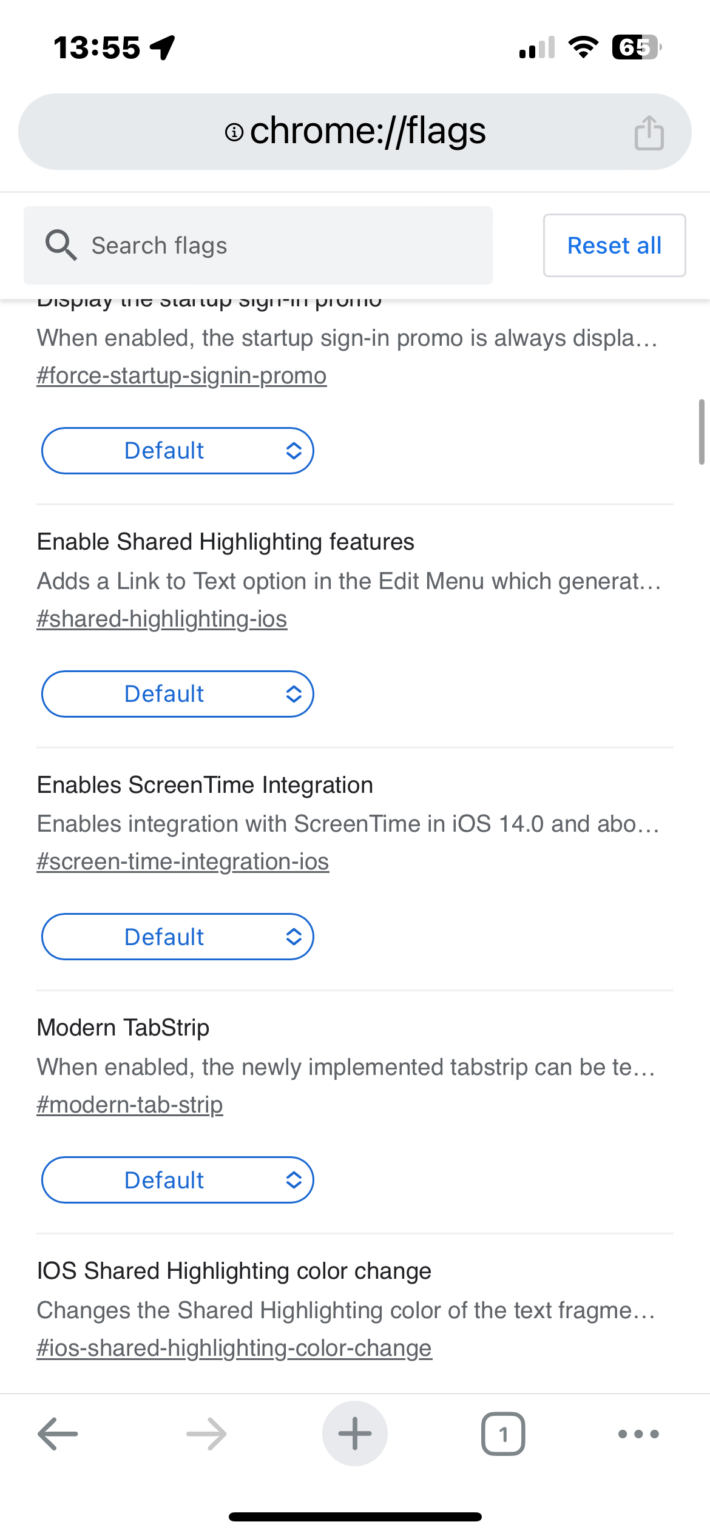
Task: Tap Reset all to restore default flags
Action: pos(614,245)
